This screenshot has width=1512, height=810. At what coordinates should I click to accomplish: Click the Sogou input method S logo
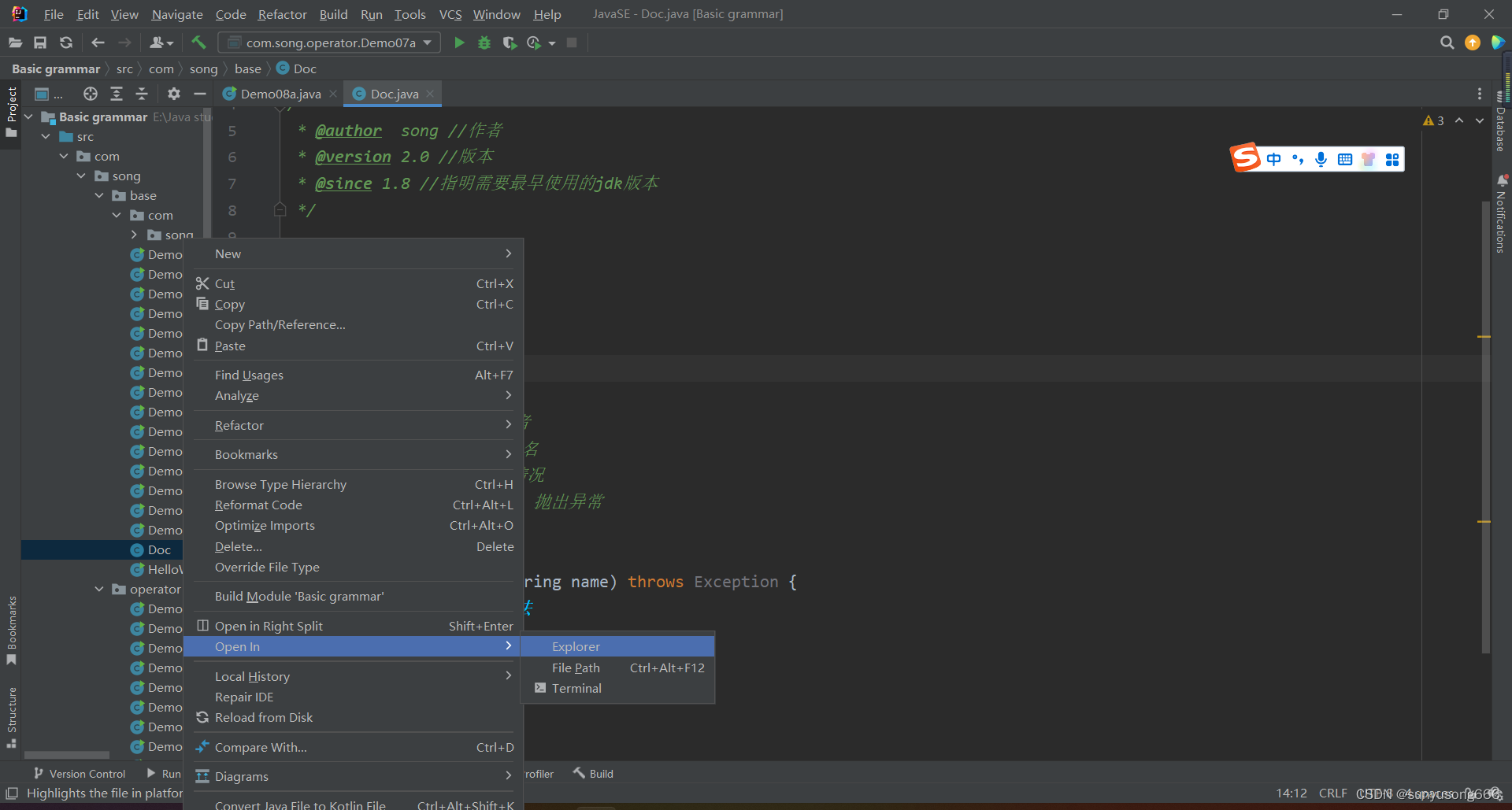pyautogui.click(x=1246, y=157)
